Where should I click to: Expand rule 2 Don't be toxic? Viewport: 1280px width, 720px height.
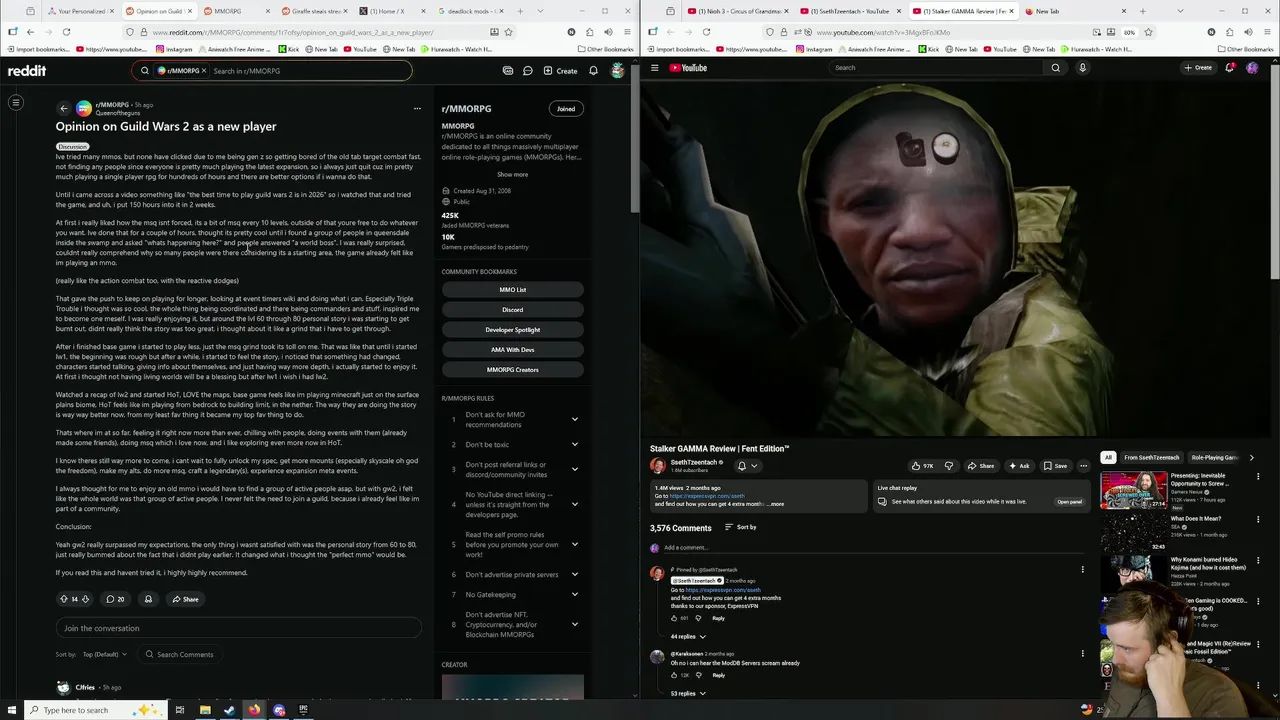click(x=575, y=445)
